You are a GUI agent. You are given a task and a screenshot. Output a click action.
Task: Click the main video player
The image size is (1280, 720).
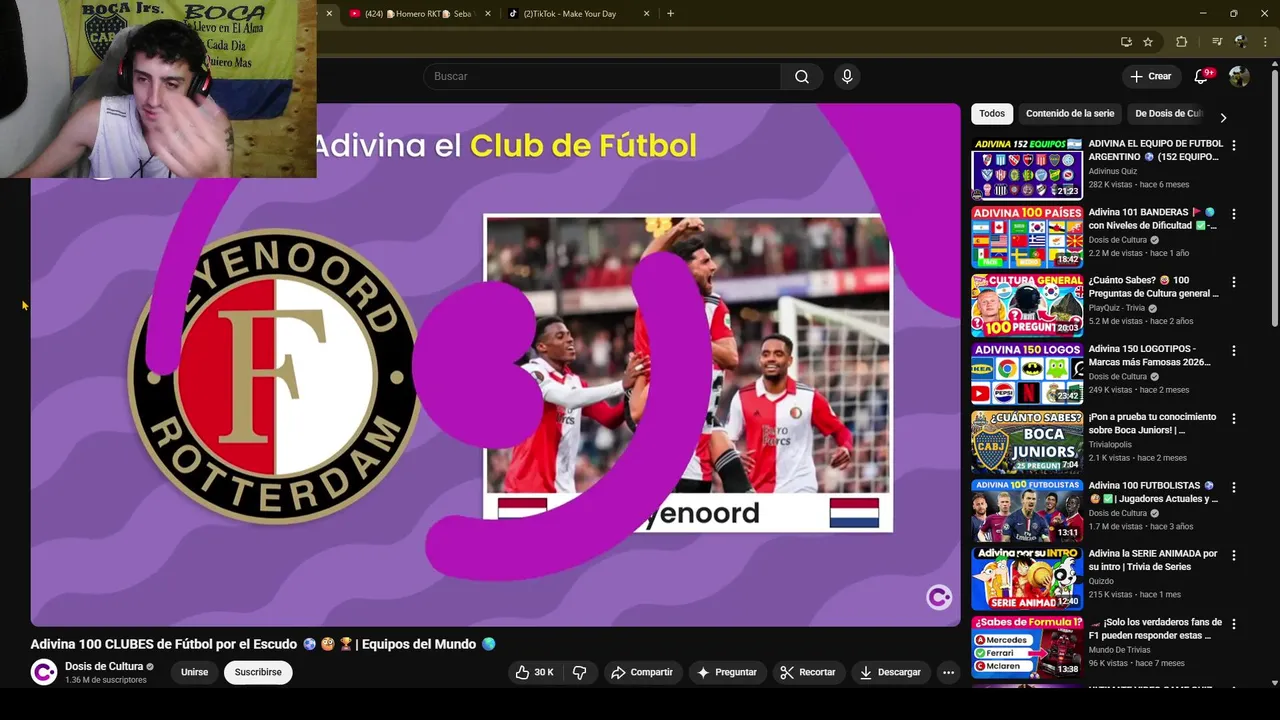pos(496,365)
